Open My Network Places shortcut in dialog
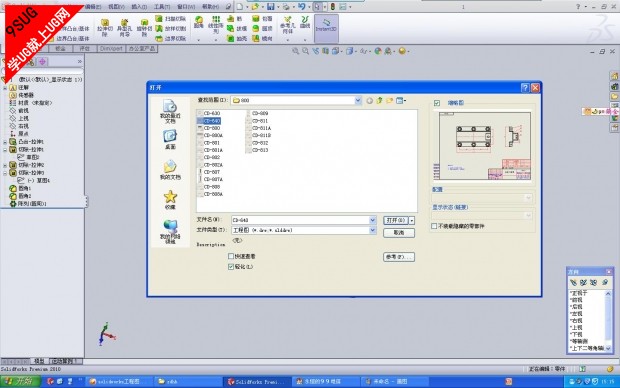This screenshot has width=620, height=388. pos(170,232)
